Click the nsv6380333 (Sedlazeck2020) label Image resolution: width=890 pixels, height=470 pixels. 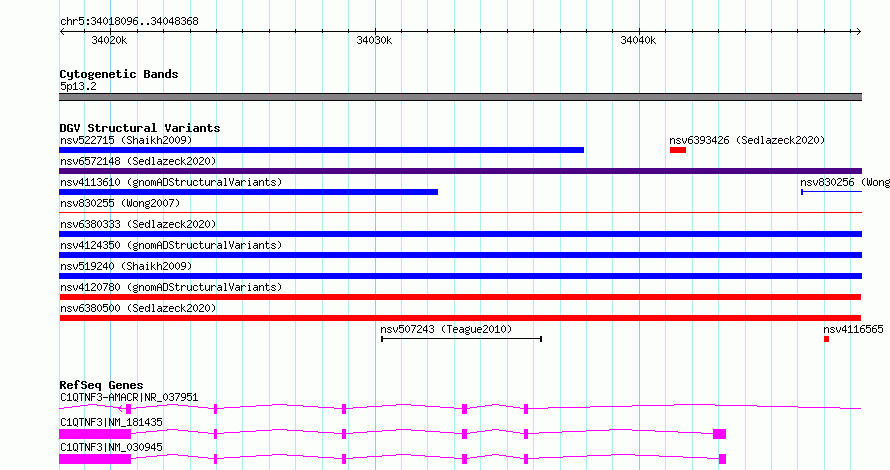[138, 224]
